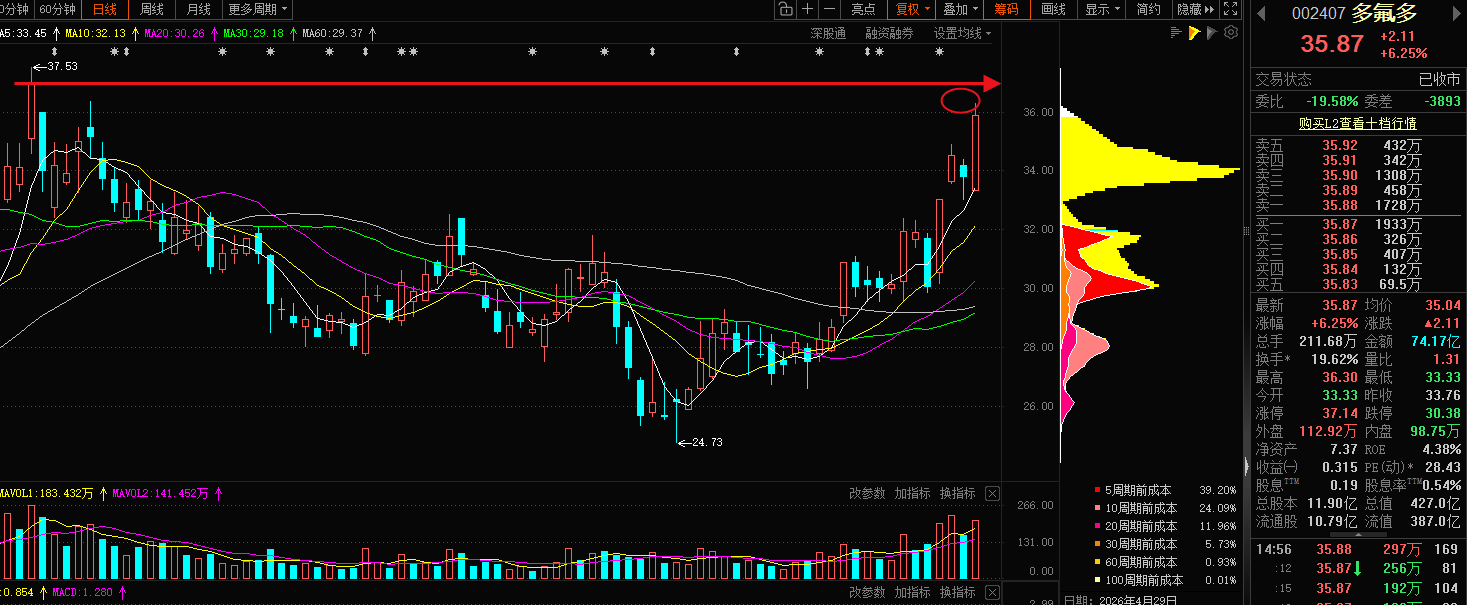Switch to 60分钟 period tab

point(57,9)
